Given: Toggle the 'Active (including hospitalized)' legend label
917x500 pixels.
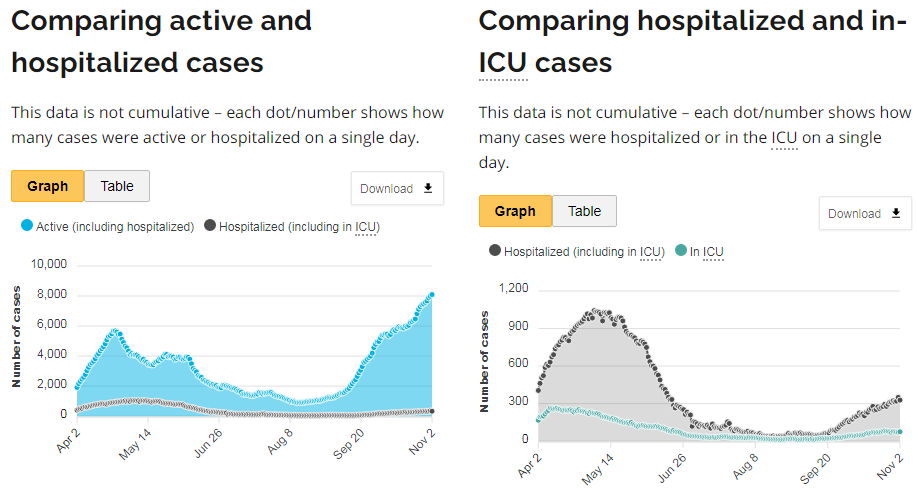Looking at the screenshot, I should [x=114, y=227].
